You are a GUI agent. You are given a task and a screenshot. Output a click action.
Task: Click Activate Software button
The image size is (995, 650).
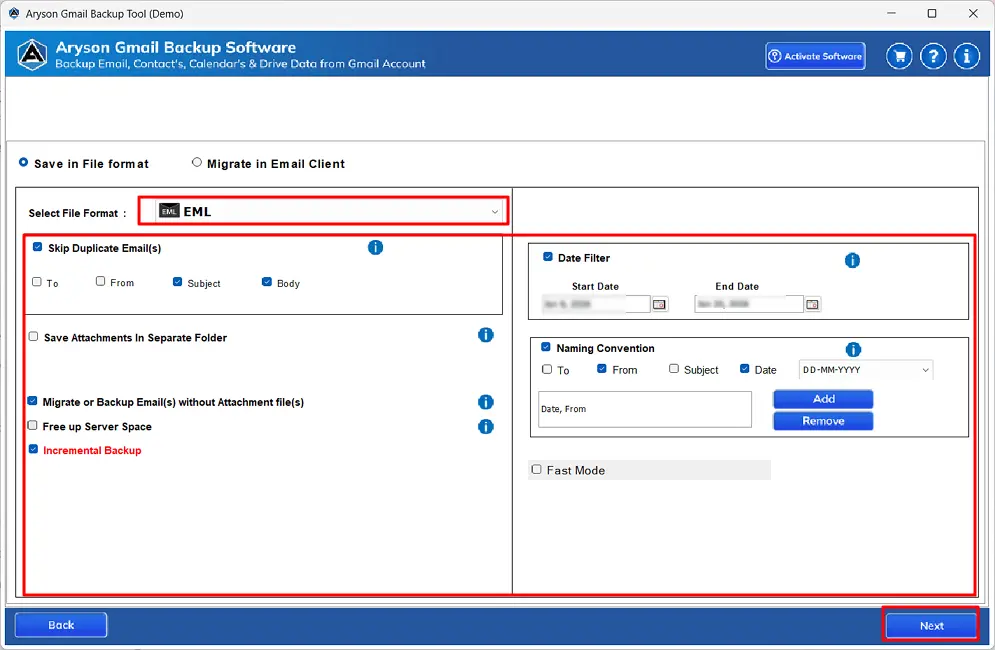[815, 56]
